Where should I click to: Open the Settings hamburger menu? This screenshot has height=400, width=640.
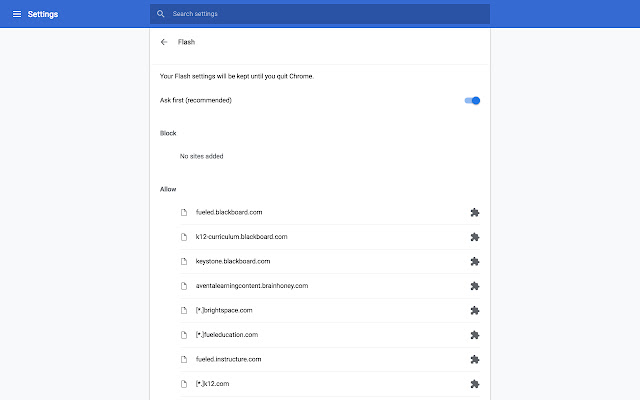(x=16, y=14)
